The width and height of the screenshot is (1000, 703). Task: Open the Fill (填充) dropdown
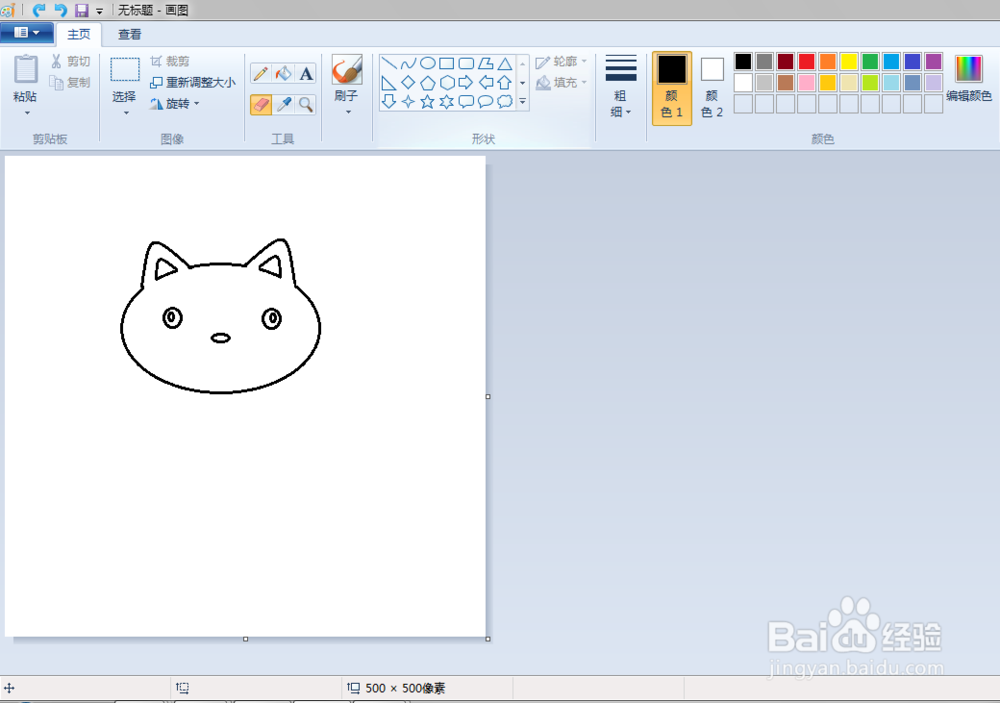(561, 82)
